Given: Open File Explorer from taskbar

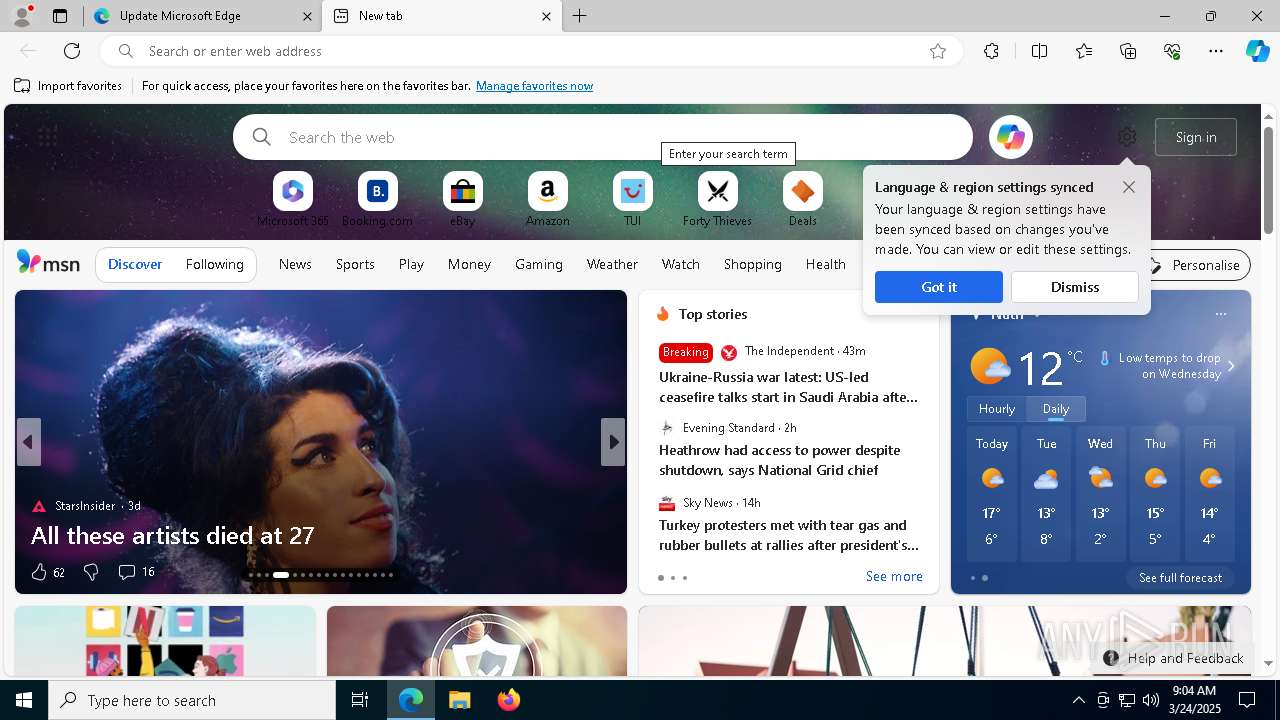Looking at the screenshot, I should click(x=459, y=700).
